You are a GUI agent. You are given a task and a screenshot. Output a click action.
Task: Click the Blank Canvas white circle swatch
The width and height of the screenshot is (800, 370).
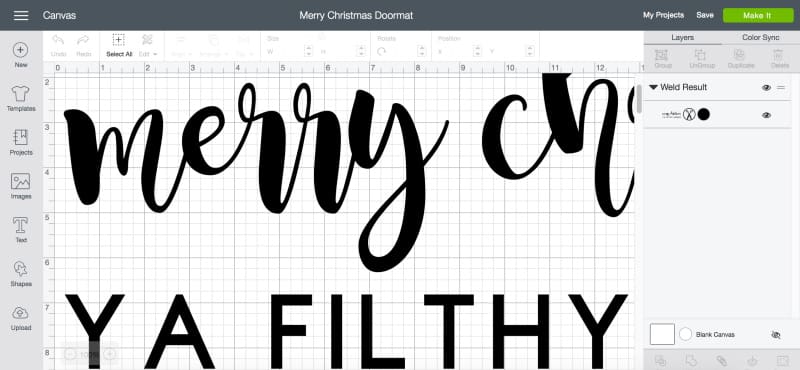click(686, 334)
